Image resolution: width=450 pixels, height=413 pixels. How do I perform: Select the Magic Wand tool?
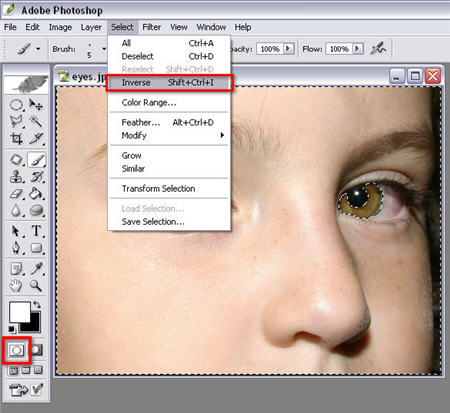pos(36,121)
